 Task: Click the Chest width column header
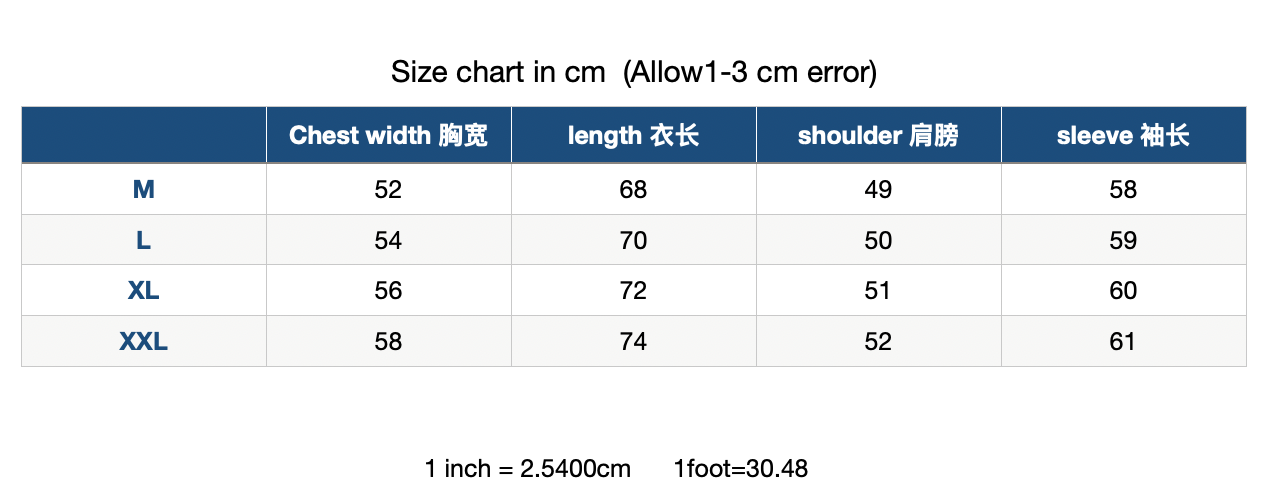pyautogui.click(x=388, y=135)
